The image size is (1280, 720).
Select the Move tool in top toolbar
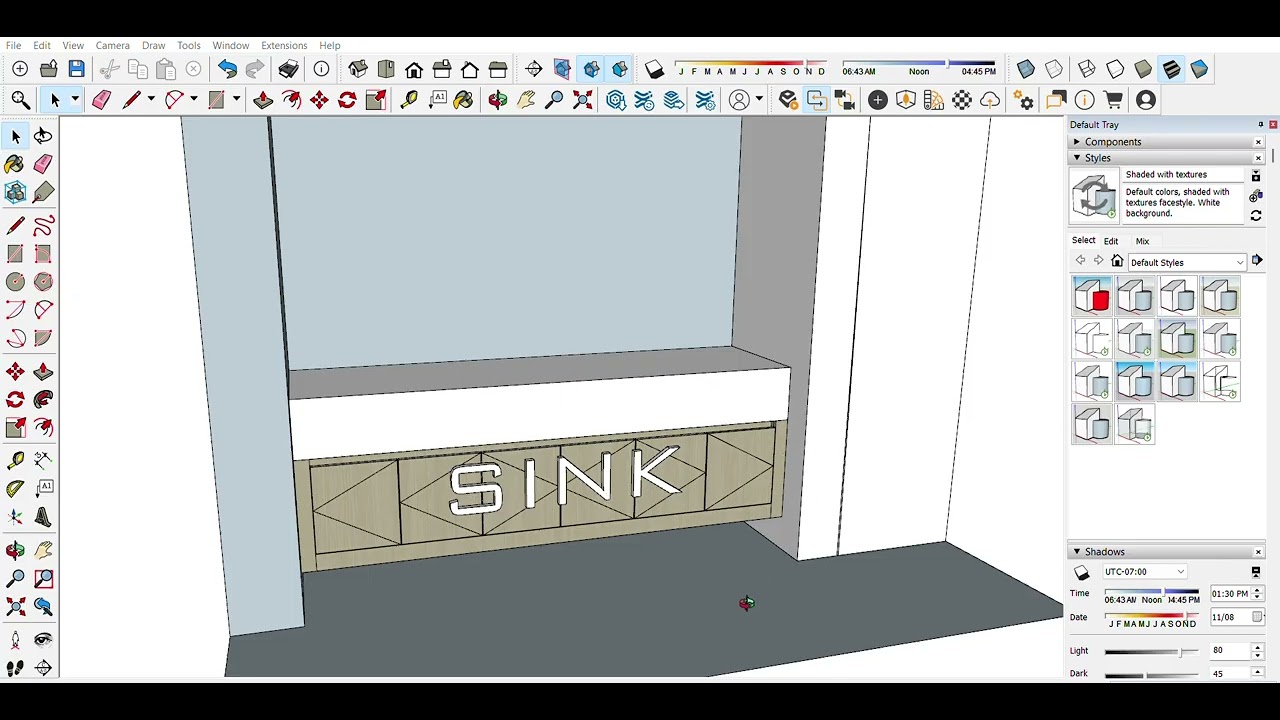click(319, 100)
